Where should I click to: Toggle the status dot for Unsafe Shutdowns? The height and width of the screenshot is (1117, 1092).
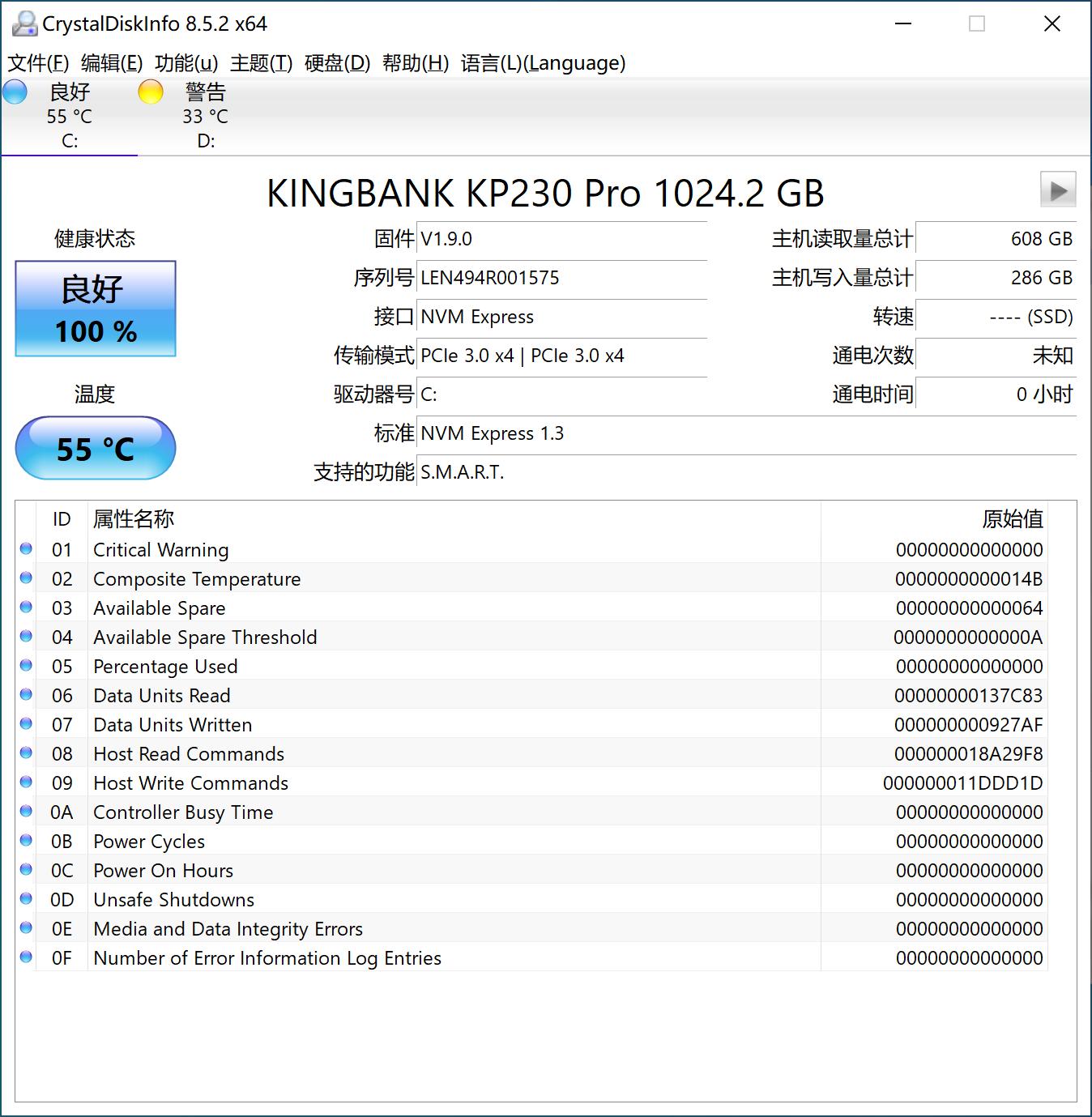[x=26, y=897]
